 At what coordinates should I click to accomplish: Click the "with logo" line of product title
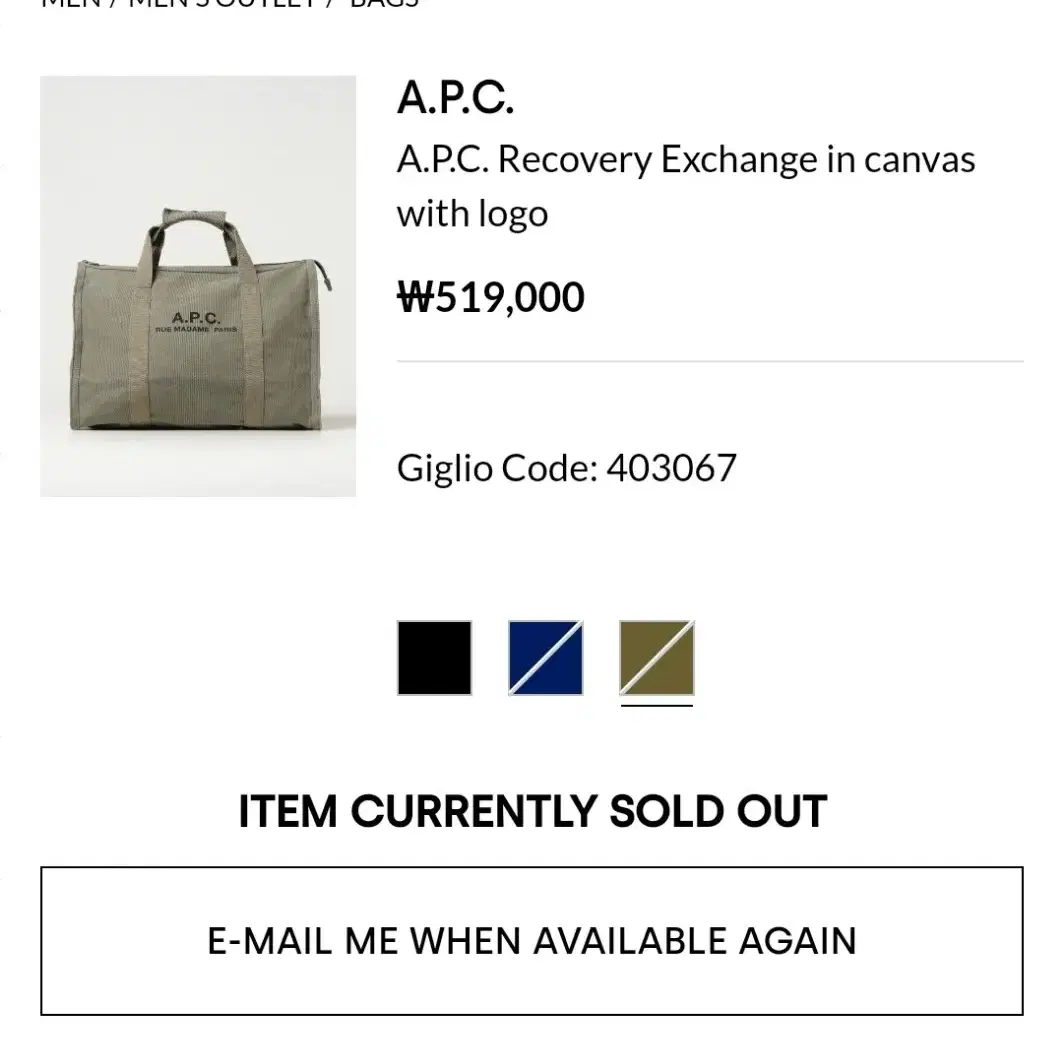point(473,214)
